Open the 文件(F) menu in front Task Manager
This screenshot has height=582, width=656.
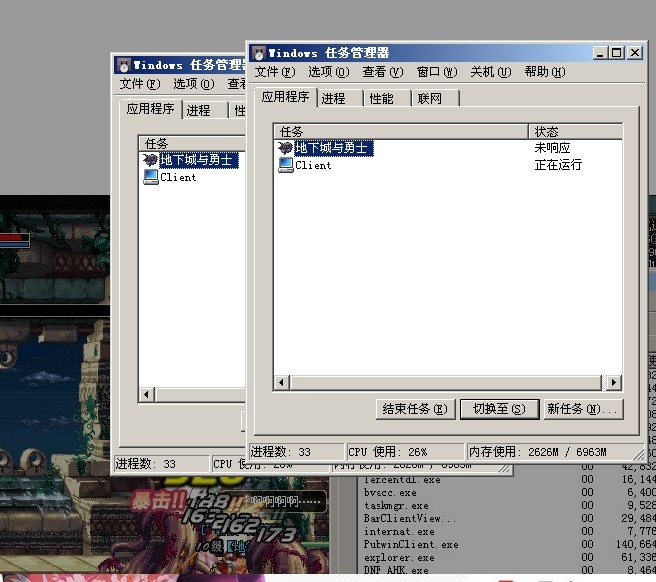275,72
